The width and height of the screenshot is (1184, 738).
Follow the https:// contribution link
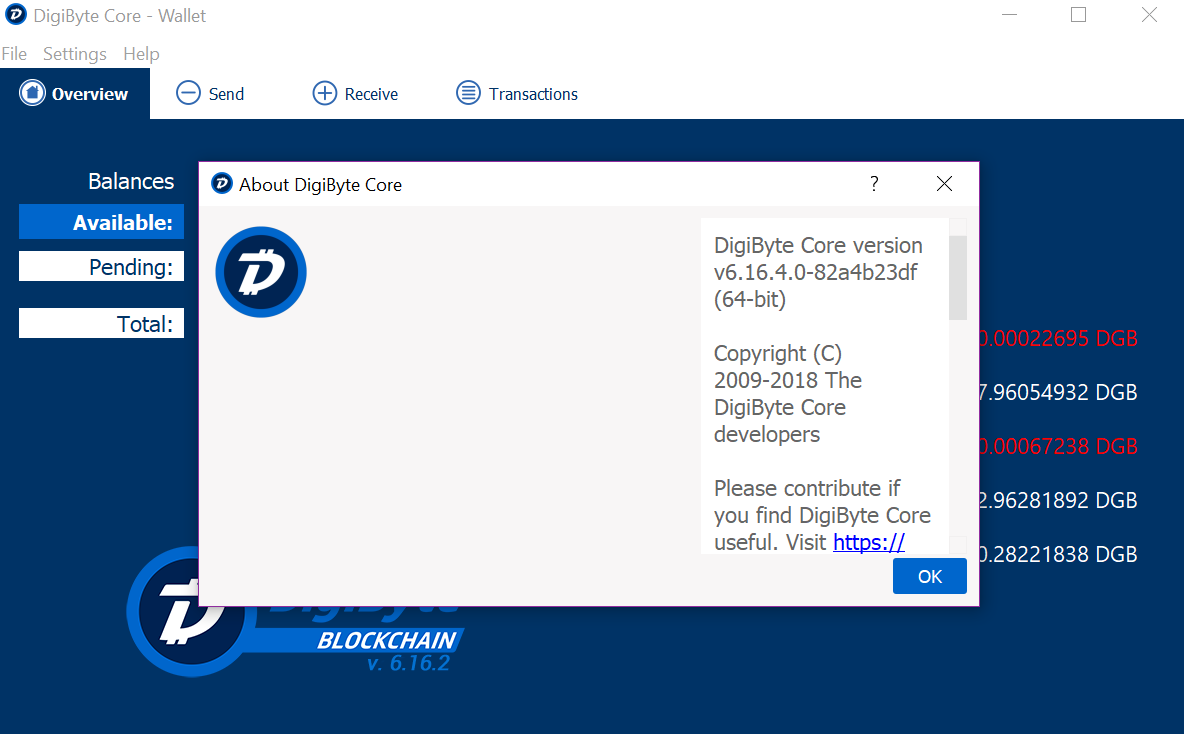pyautogui.click(x=868, y=541)
